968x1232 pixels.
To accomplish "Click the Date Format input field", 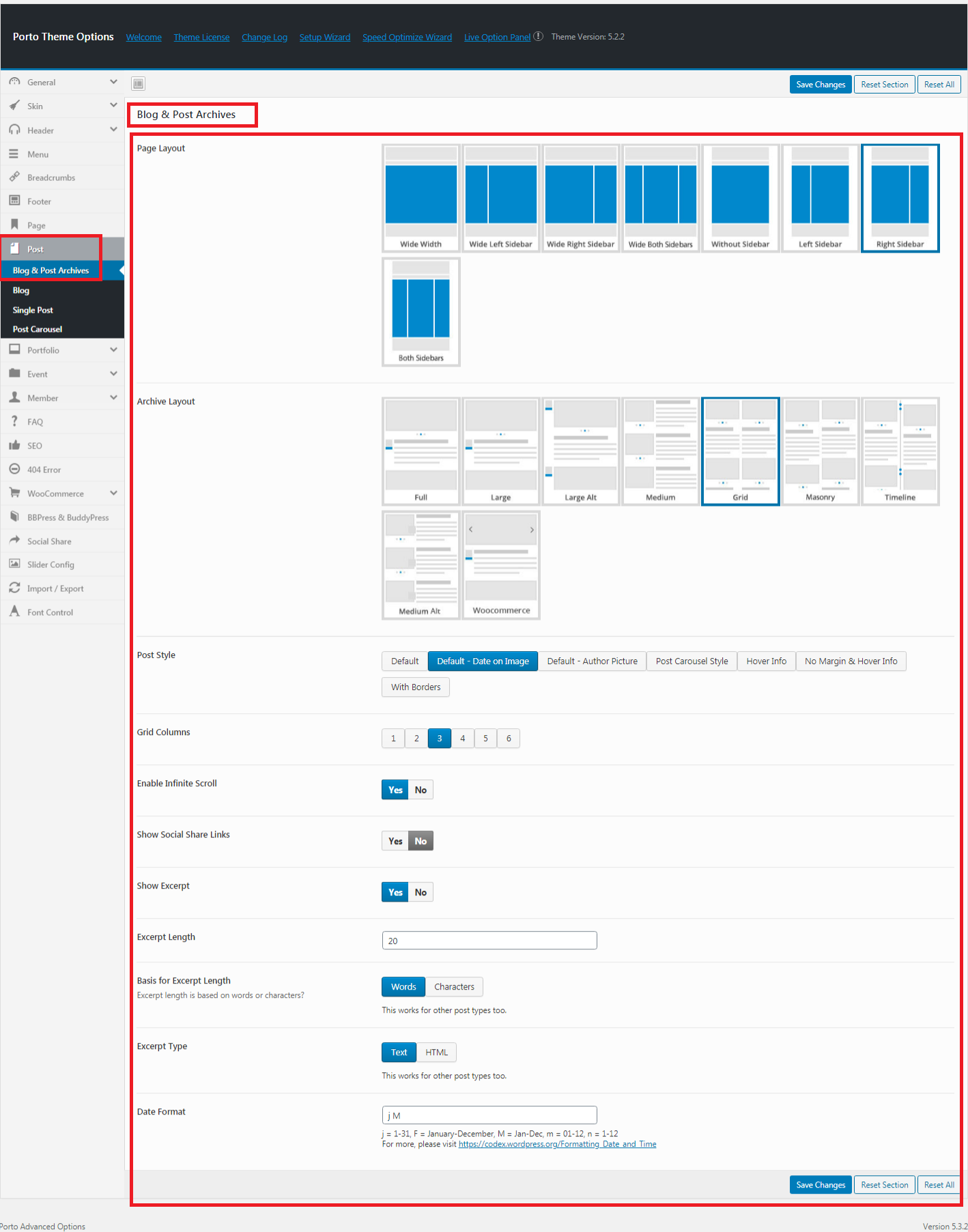I will tap(489, 1115).
